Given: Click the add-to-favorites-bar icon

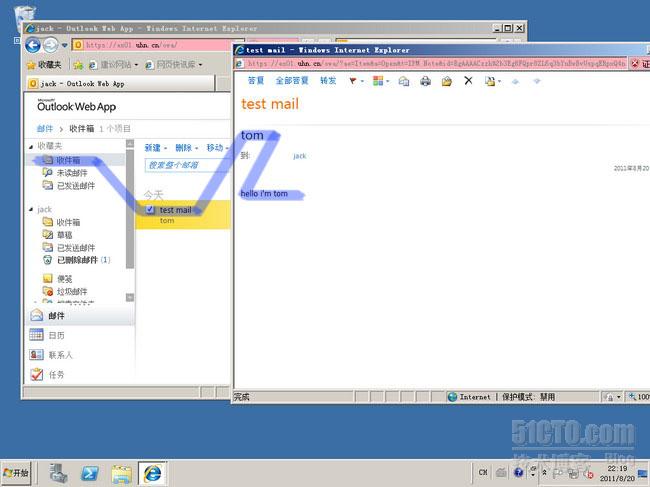Looking at the screenshot, I should pos(78,65).
